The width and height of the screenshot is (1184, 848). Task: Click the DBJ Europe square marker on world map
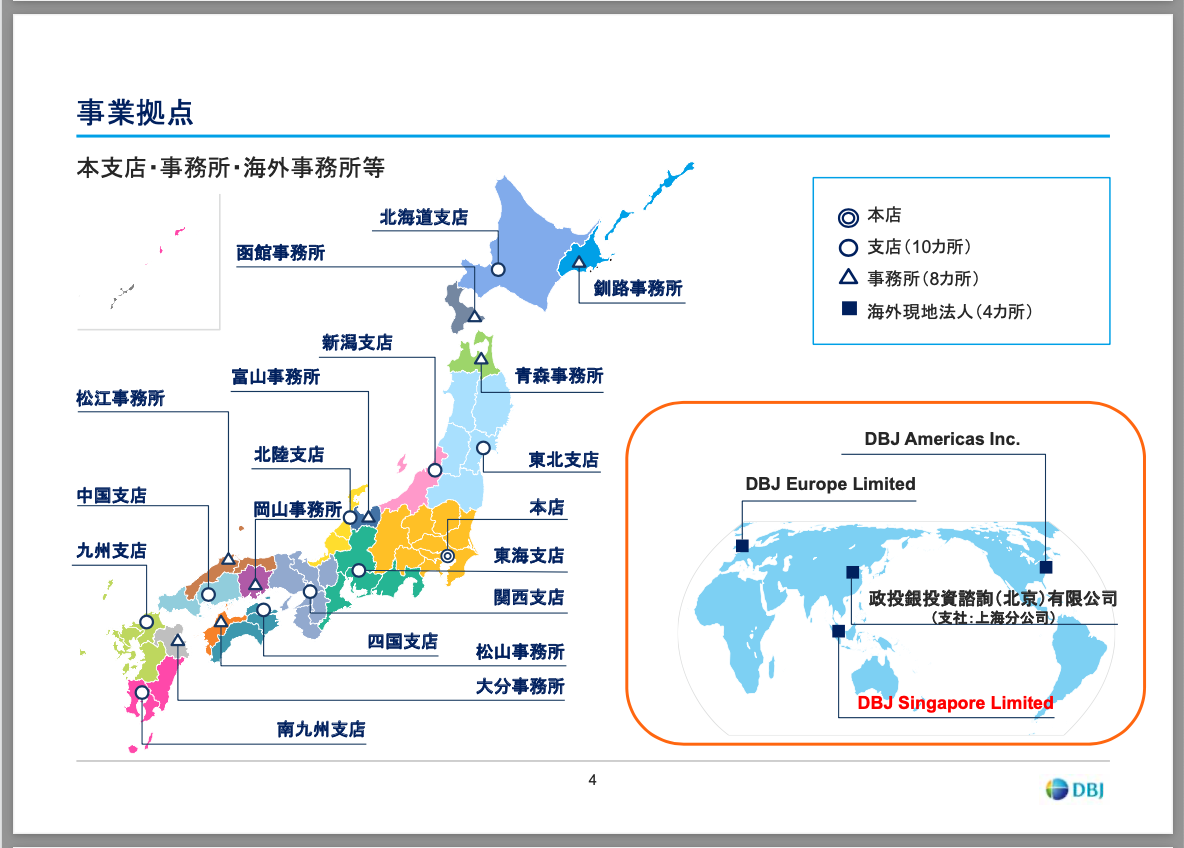(x=742, y=545)
